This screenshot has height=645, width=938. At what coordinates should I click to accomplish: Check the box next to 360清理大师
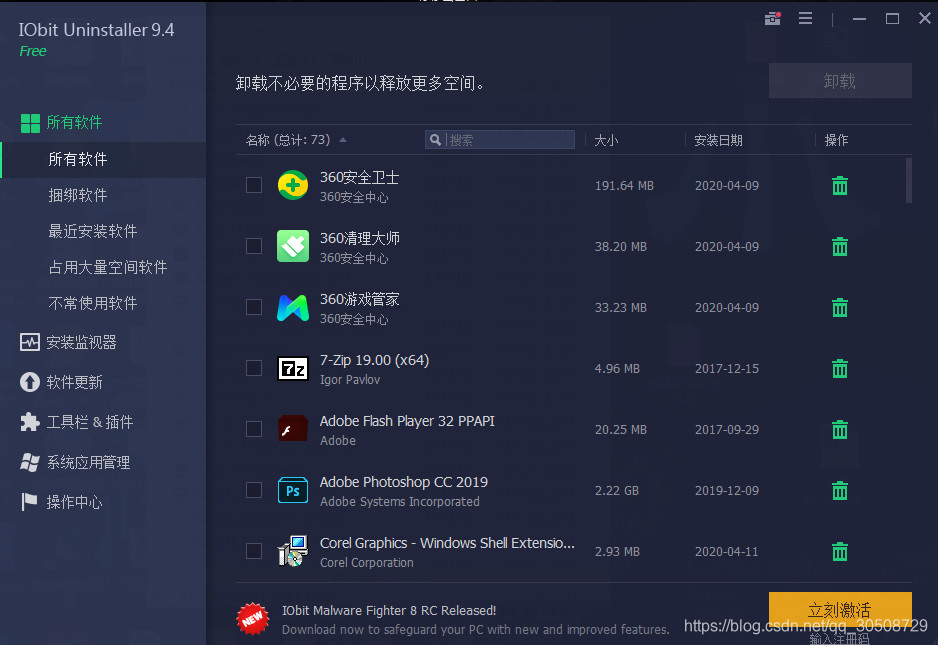(x=253, y=246)
